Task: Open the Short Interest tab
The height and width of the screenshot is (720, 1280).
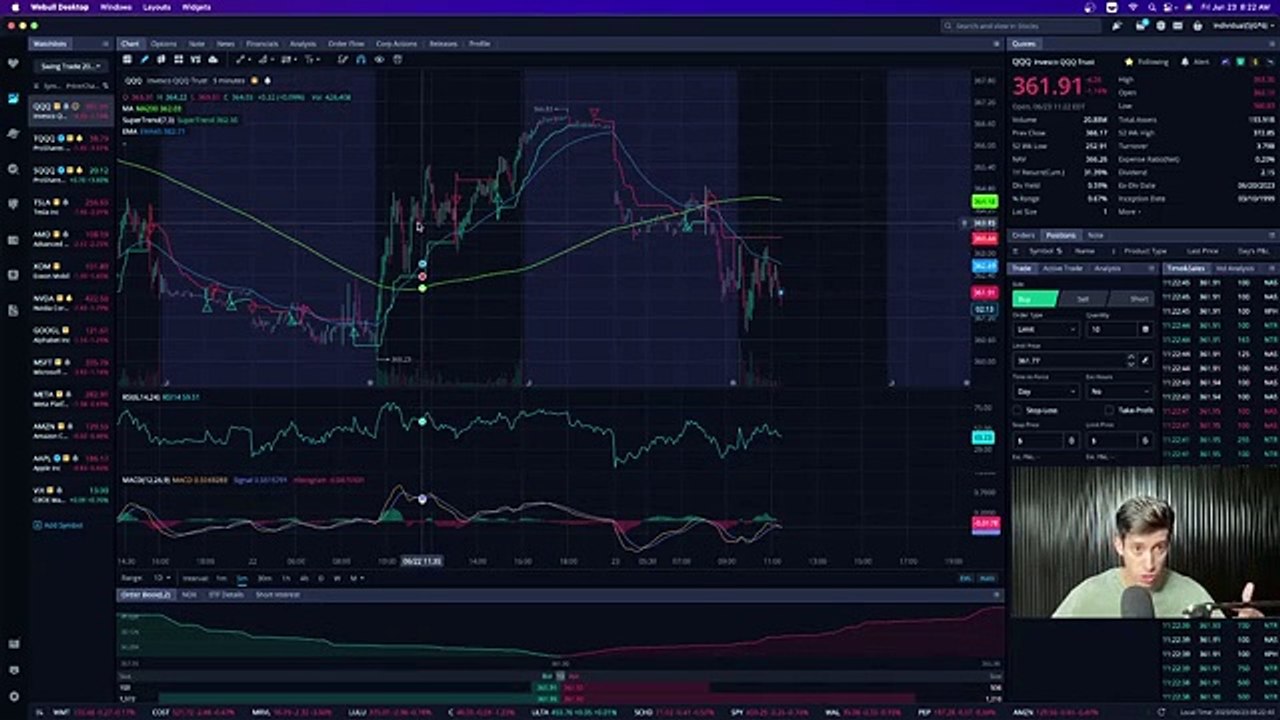Action: click(277, 595)
